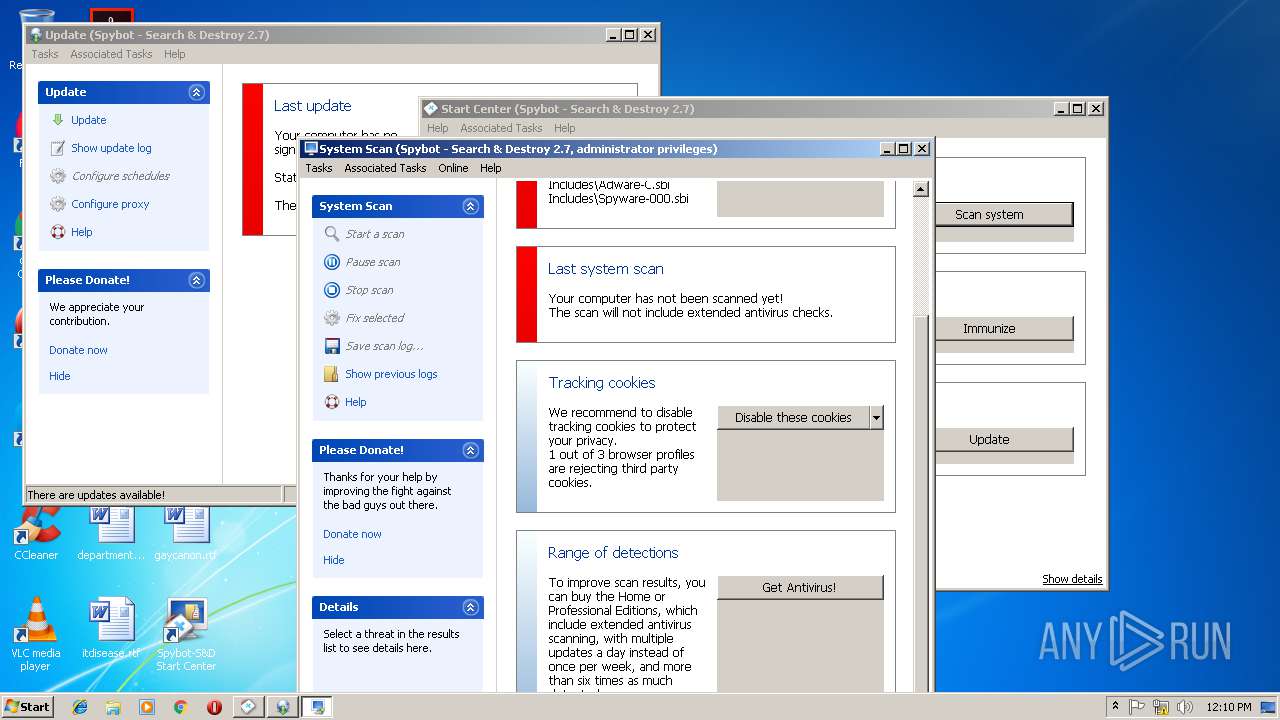Click Get Antivirus! button

coord(800,587)
